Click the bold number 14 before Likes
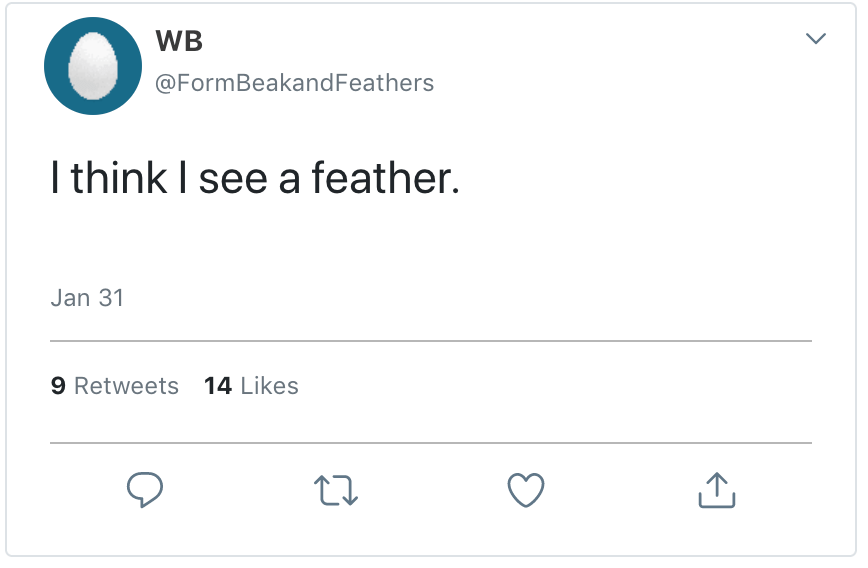Viewport: 868px width, 568px height. (x=217, y=386)
